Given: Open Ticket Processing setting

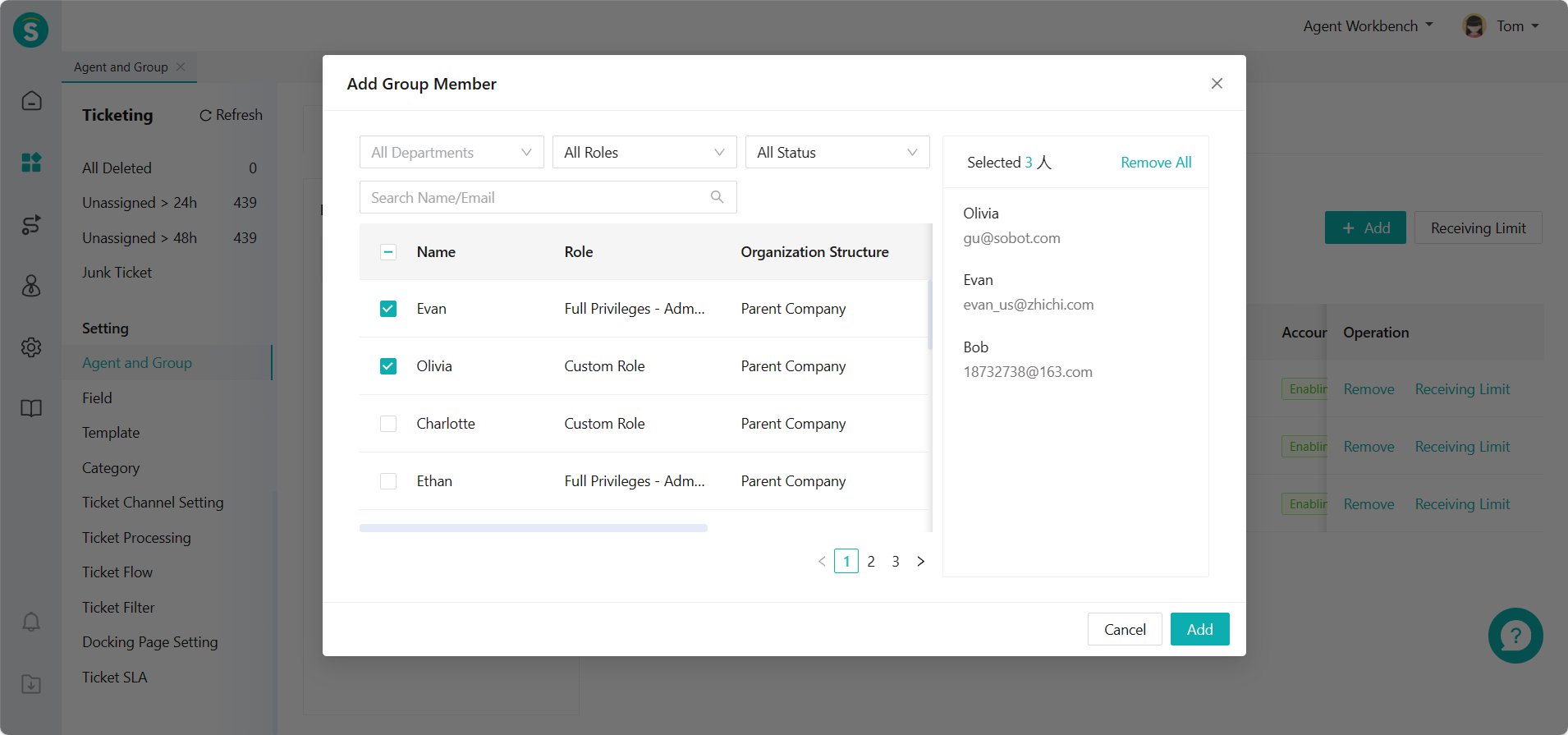Looking at the screenshot, I should point(136,537).
